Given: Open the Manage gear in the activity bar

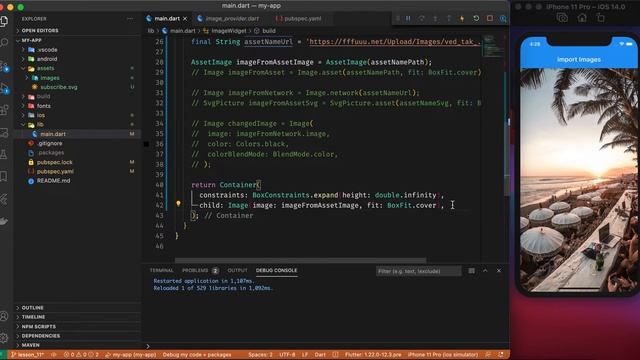Looking at the screenshot, I should point(4,338).
